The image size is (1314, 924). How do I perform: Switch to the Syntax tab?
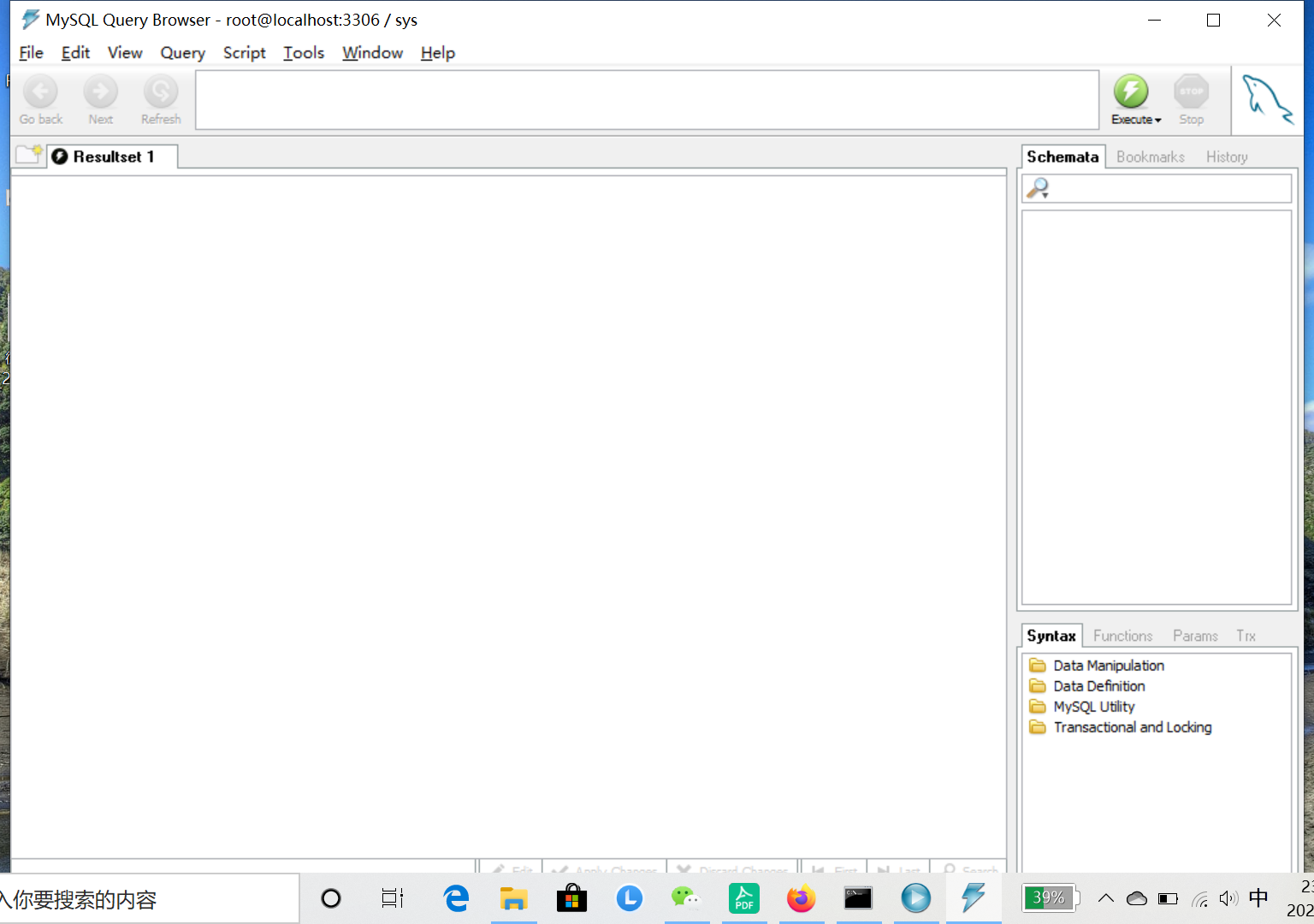click(1051, 636)
